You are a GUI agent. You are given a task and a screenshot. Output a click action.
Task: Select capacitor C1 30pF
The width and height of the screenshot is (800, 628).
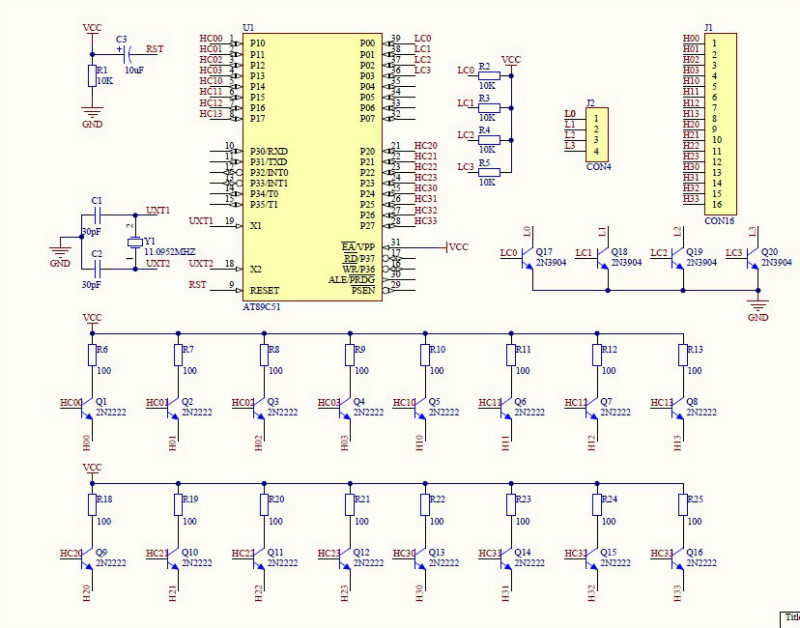click(96, 215)
